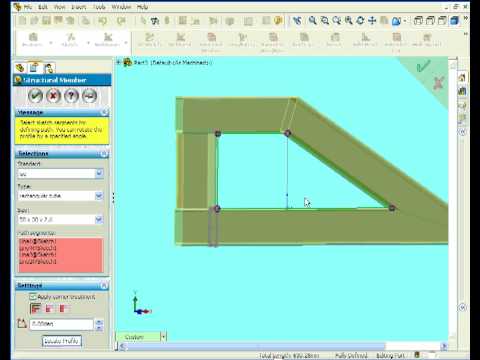Viewport: 480px width, 360px height.
Task: Toggle Apply corner treatment checkbox
Action: (33, 296)
